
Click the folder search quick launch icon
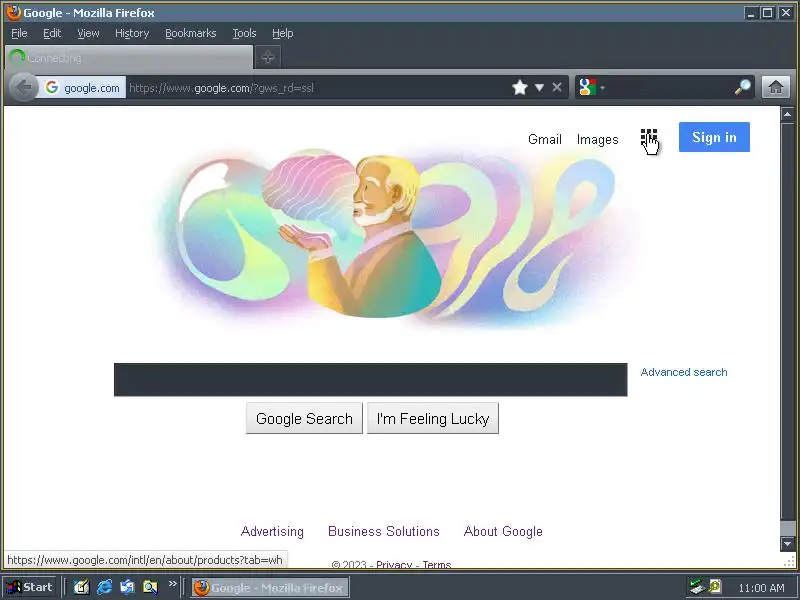tap(150, 587)
